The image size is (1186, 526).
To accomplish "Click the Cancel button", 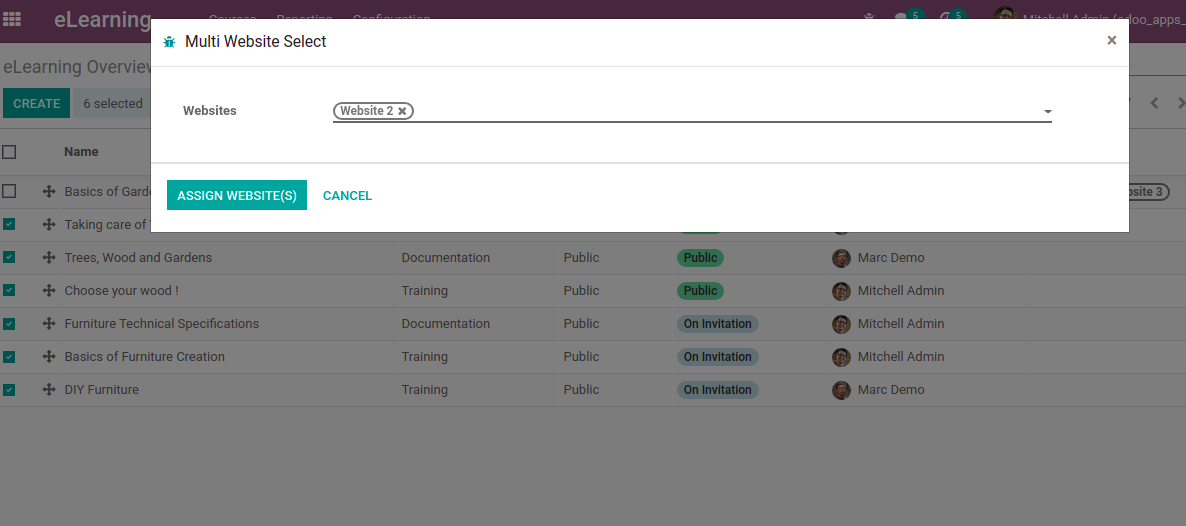I will coord(347,196).
